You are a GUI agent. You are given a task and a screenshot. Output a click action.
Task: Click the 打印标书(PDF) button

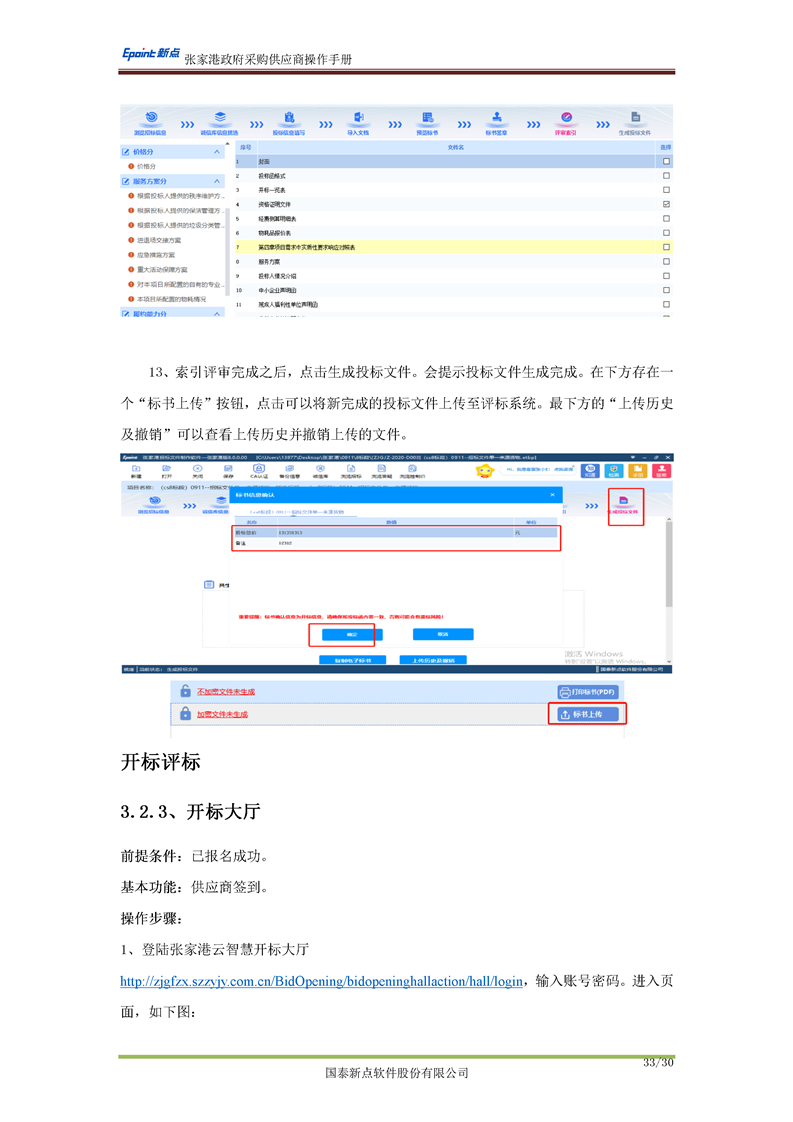click(x=588, y=692)
